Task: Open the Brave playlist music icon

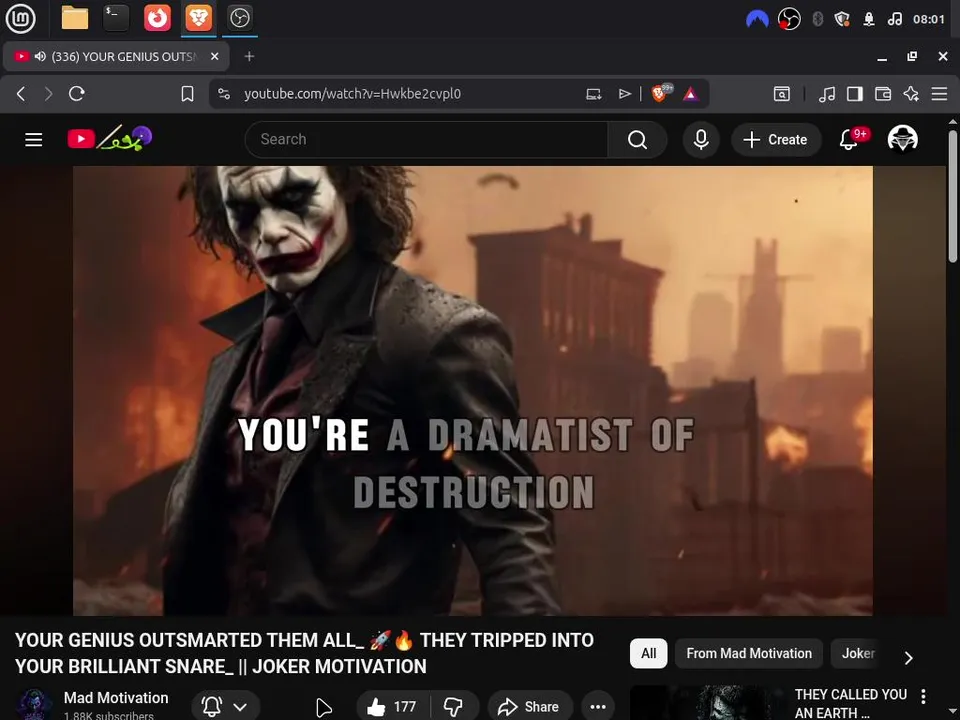Action: coord(827,94)
